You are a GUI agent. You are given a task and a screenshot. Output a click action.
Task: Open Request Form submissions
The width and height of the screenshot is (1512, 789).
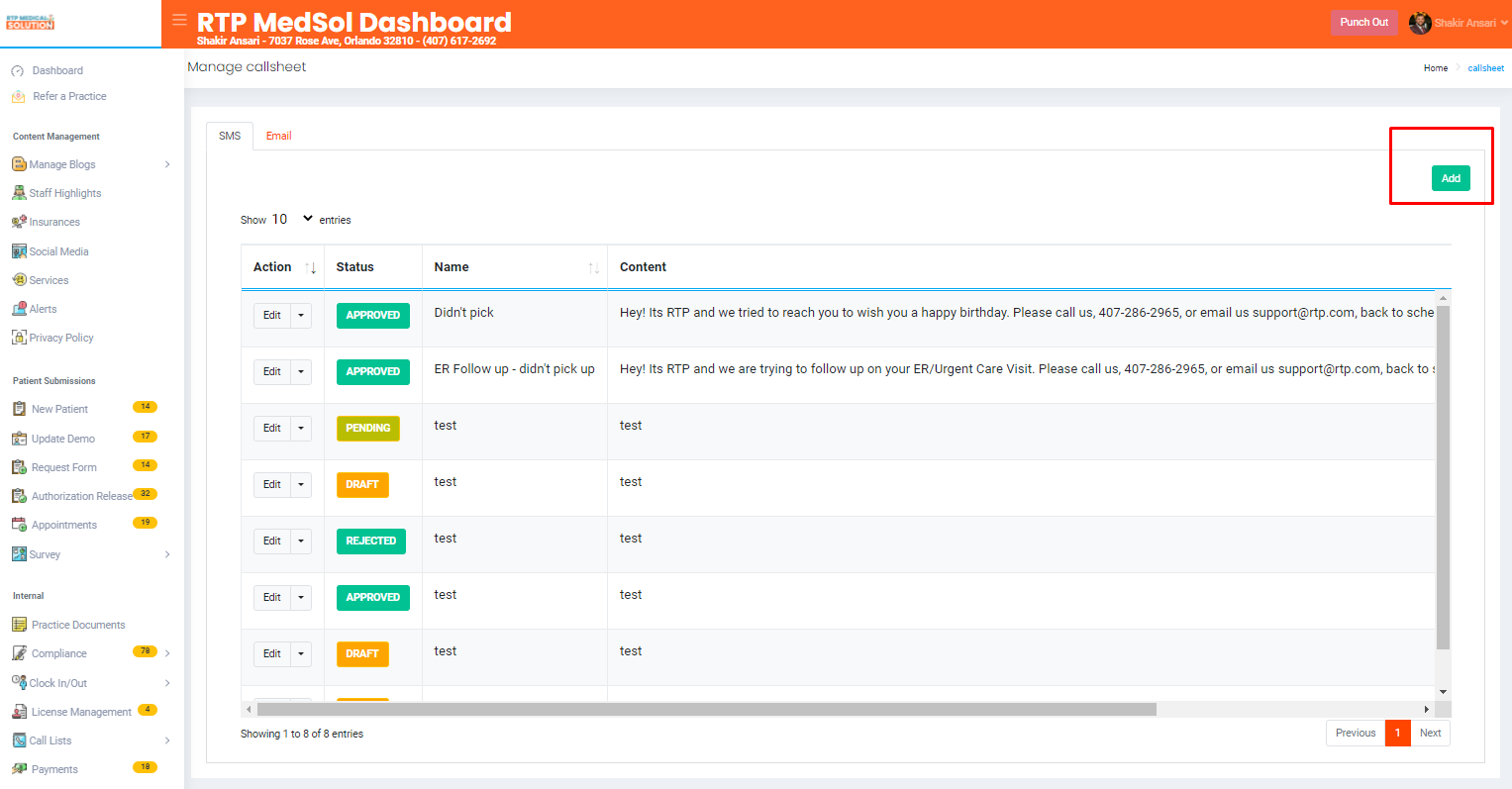click(x=64, y=467)
